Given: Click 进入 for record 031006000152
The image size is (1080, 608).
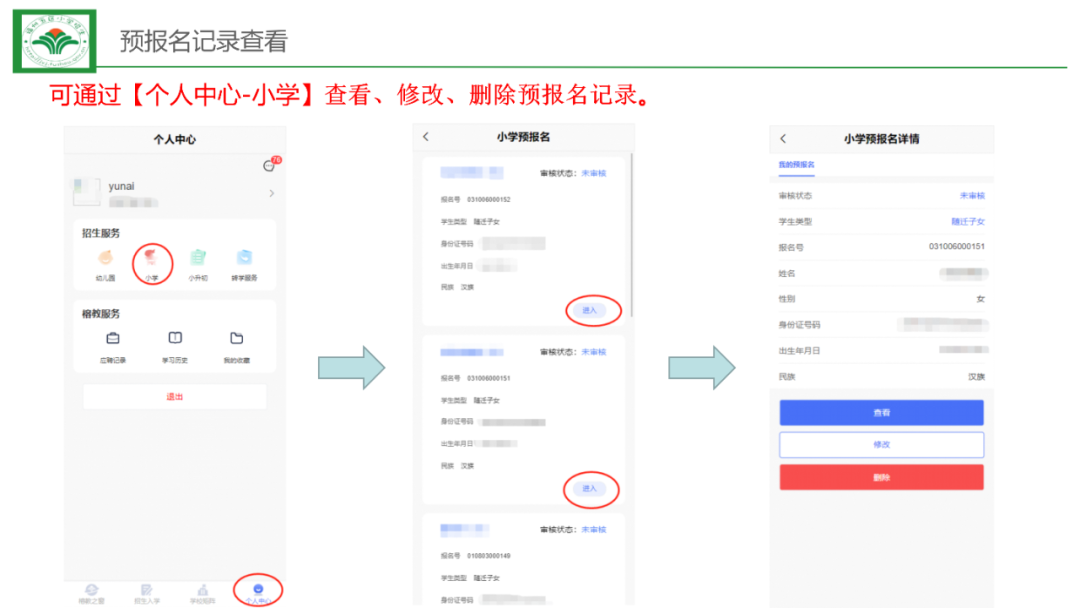Looking at the screenshot, I should 589,311.
